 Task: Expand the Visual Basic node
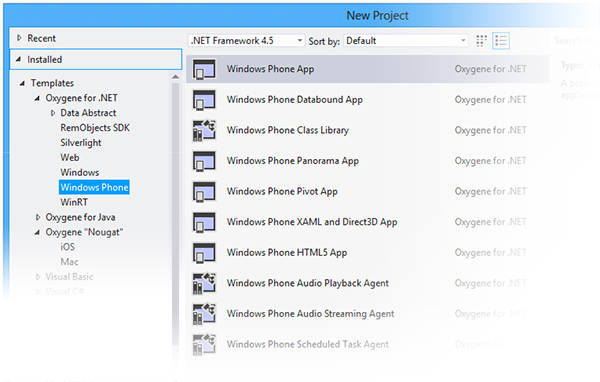[38, 277]
